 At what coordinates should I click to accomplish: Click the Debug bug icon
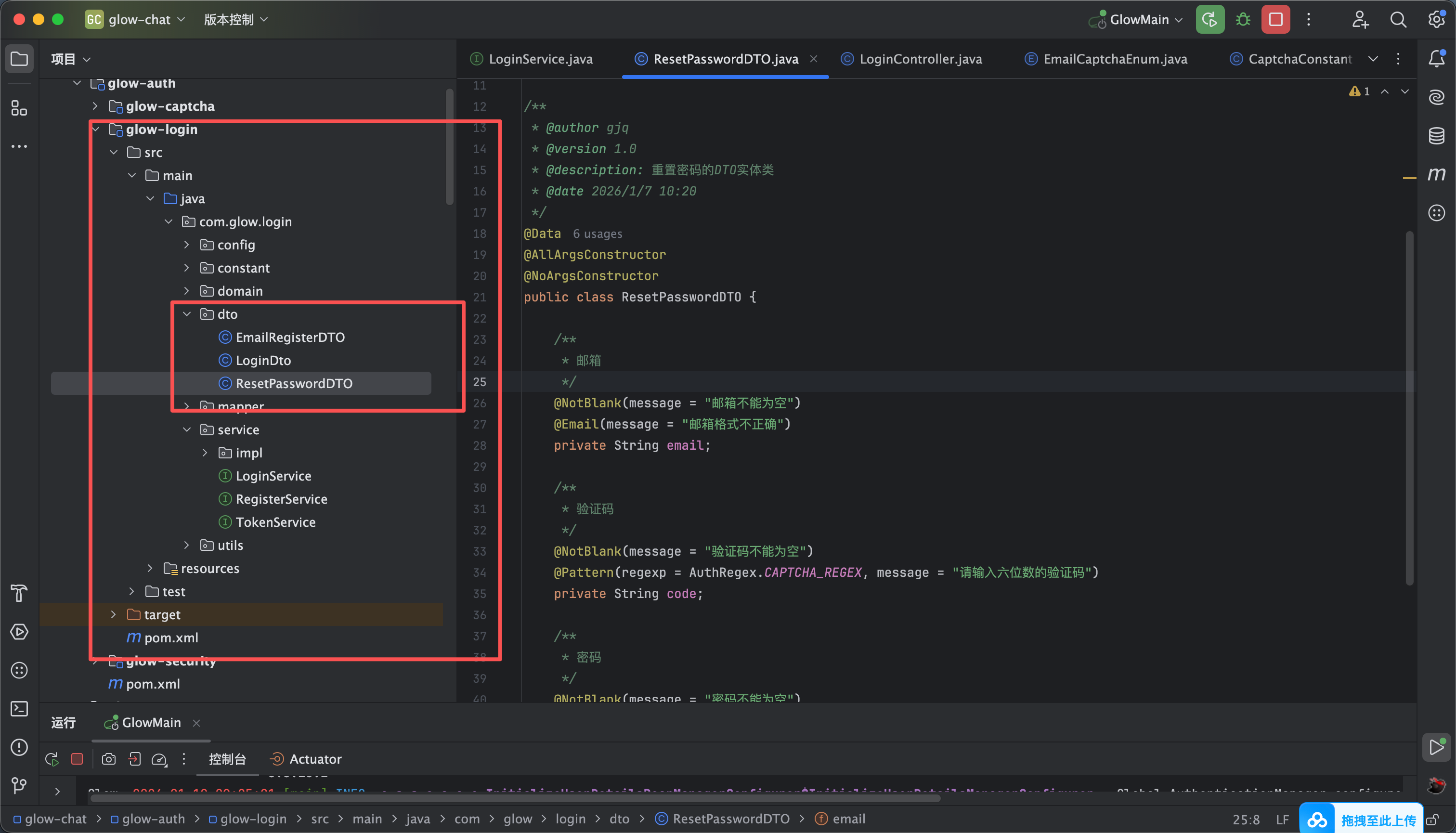pyautogui.click(x=1243, y=19)
